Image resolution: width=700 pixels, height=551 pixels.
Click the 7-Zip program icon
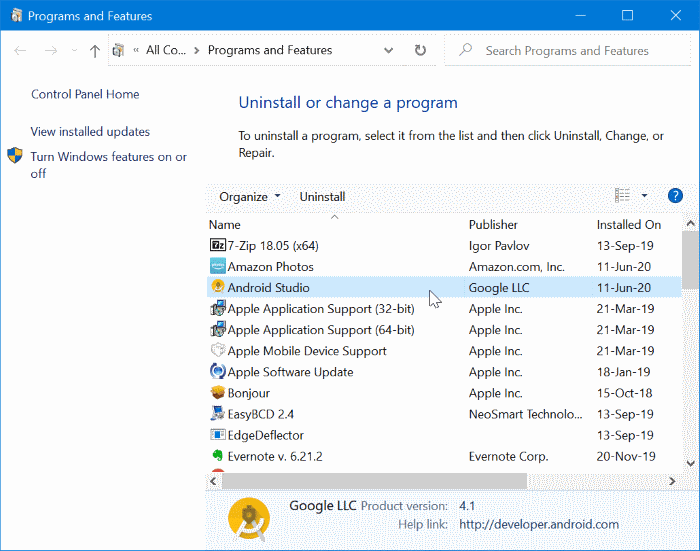pyautogui.click(x=217, y=245)
